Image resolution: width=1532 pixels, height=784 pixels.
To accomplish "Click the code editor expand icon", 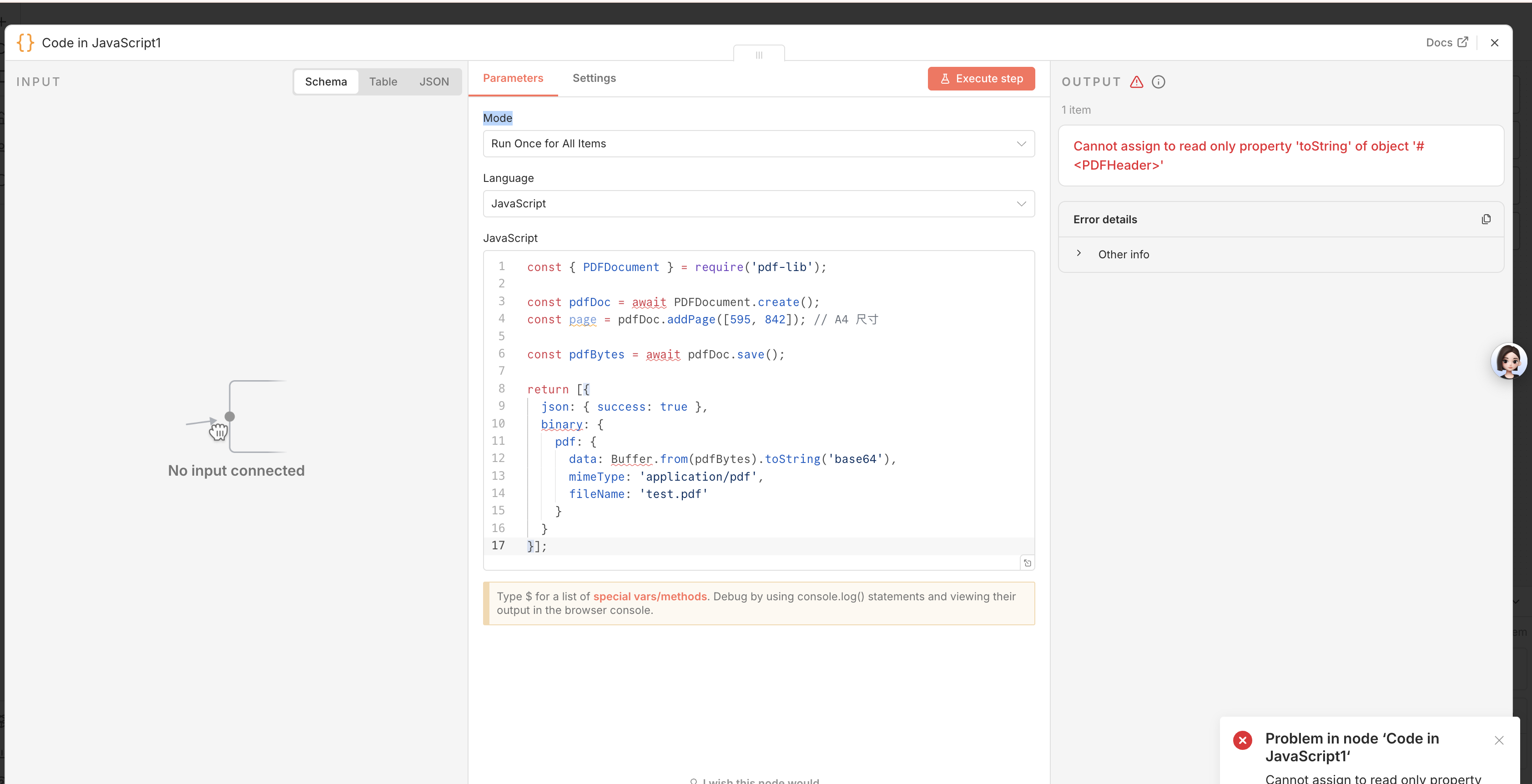I will pyautogui.click(x=1027, y=562).
